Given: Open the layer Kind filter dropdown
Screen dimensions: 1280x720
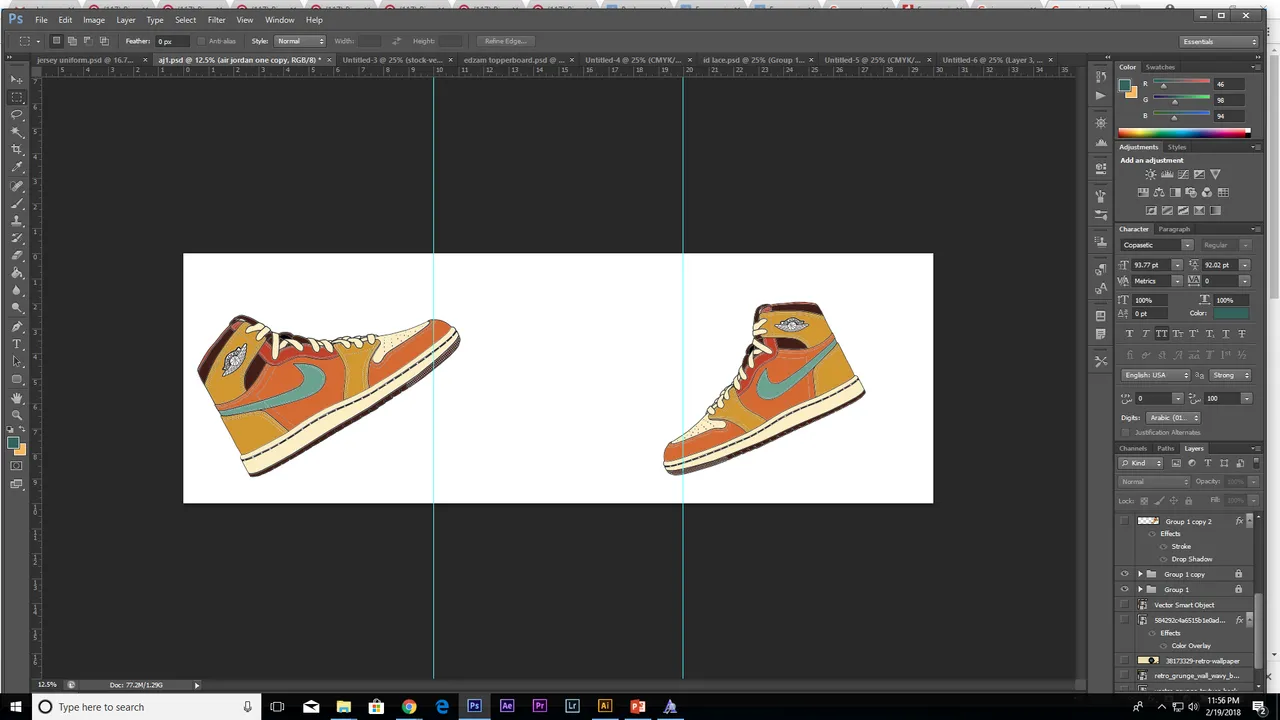Looking at the screenshot, I should point(1141,463).
